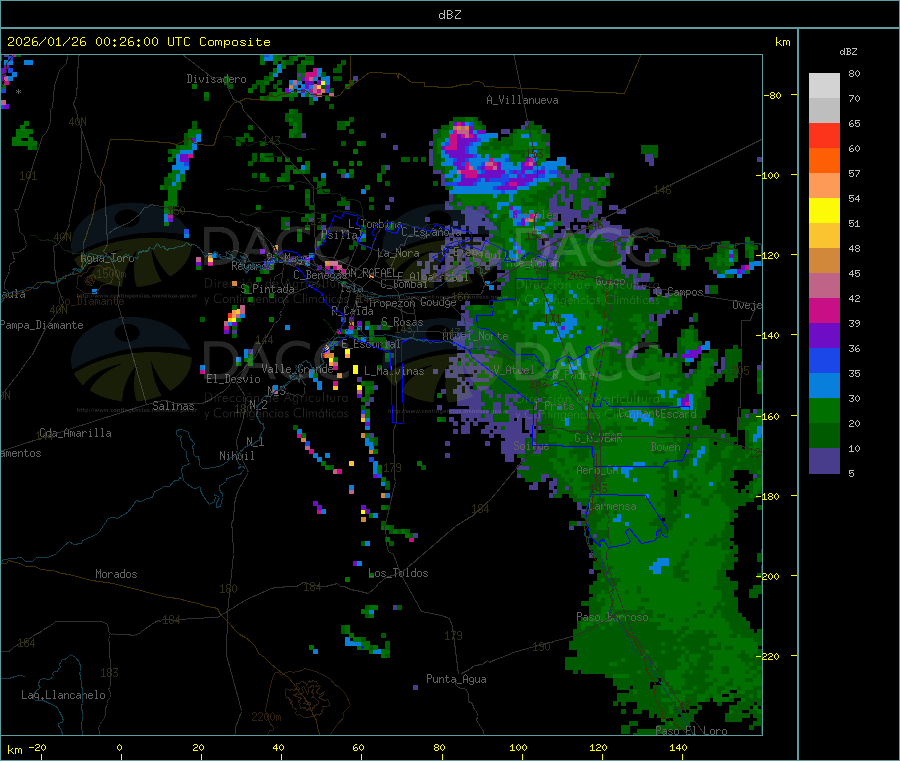Click the Goudge map label

click(438, 302)
